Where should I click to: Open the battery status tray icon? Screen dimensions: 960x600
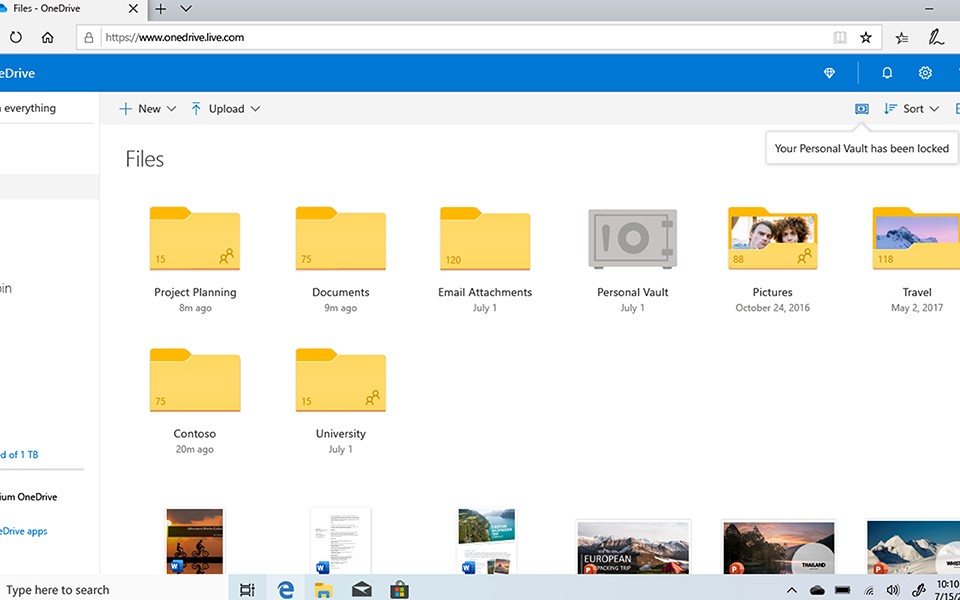click(x=842, y=590)
